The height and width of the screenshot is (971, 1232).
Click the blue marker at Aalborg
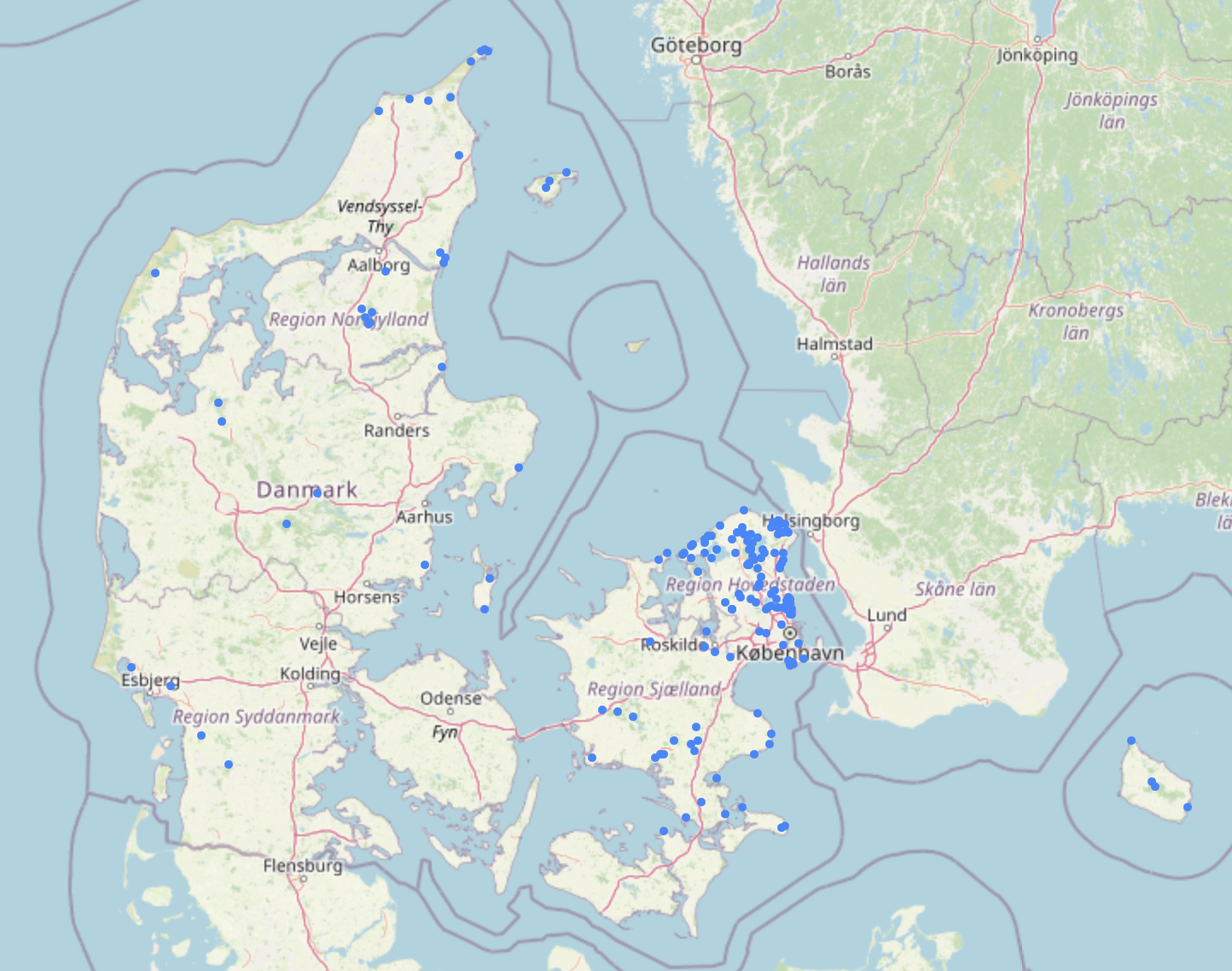coord(385,271)
